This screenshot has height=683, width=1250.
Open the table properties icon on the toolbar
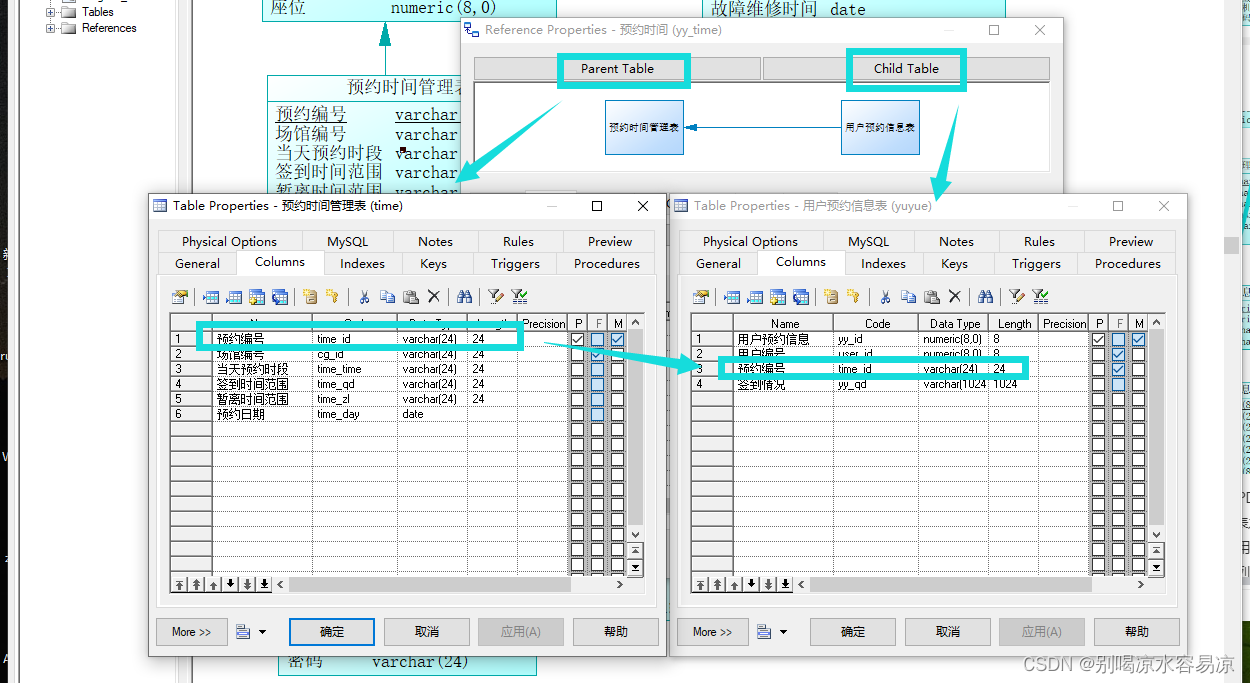click(x=180, y=296)
